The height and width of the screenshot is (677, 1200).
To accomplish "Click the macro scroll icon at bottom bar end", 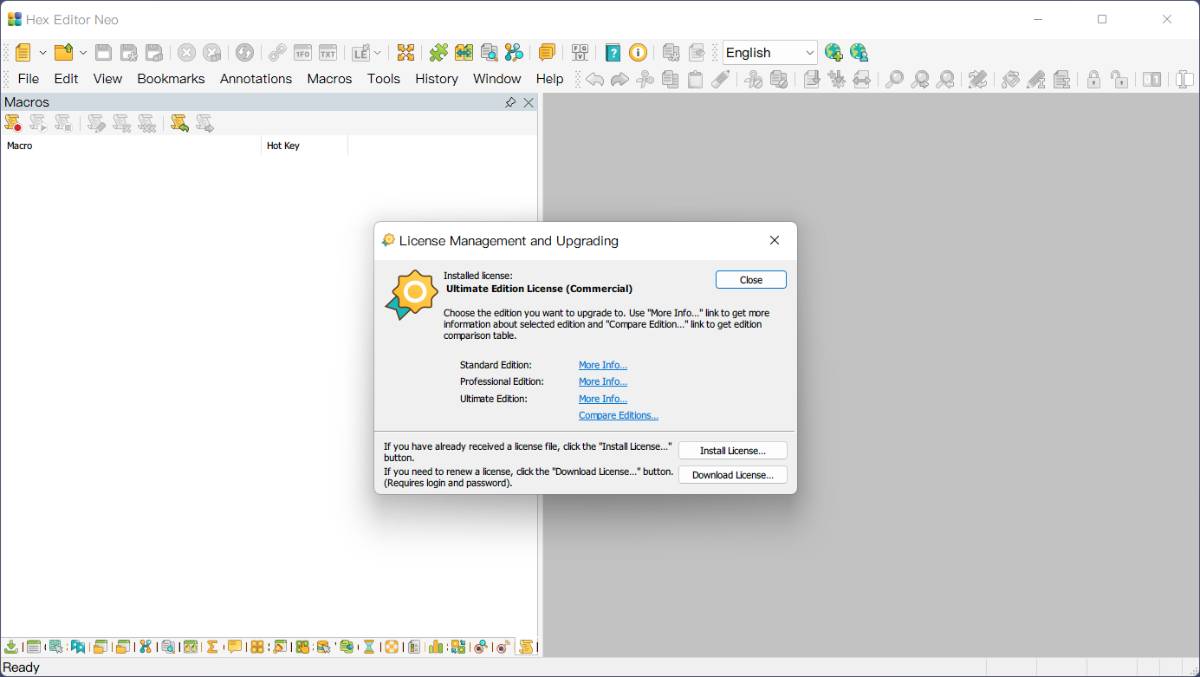I will click(x=527, y=647).
